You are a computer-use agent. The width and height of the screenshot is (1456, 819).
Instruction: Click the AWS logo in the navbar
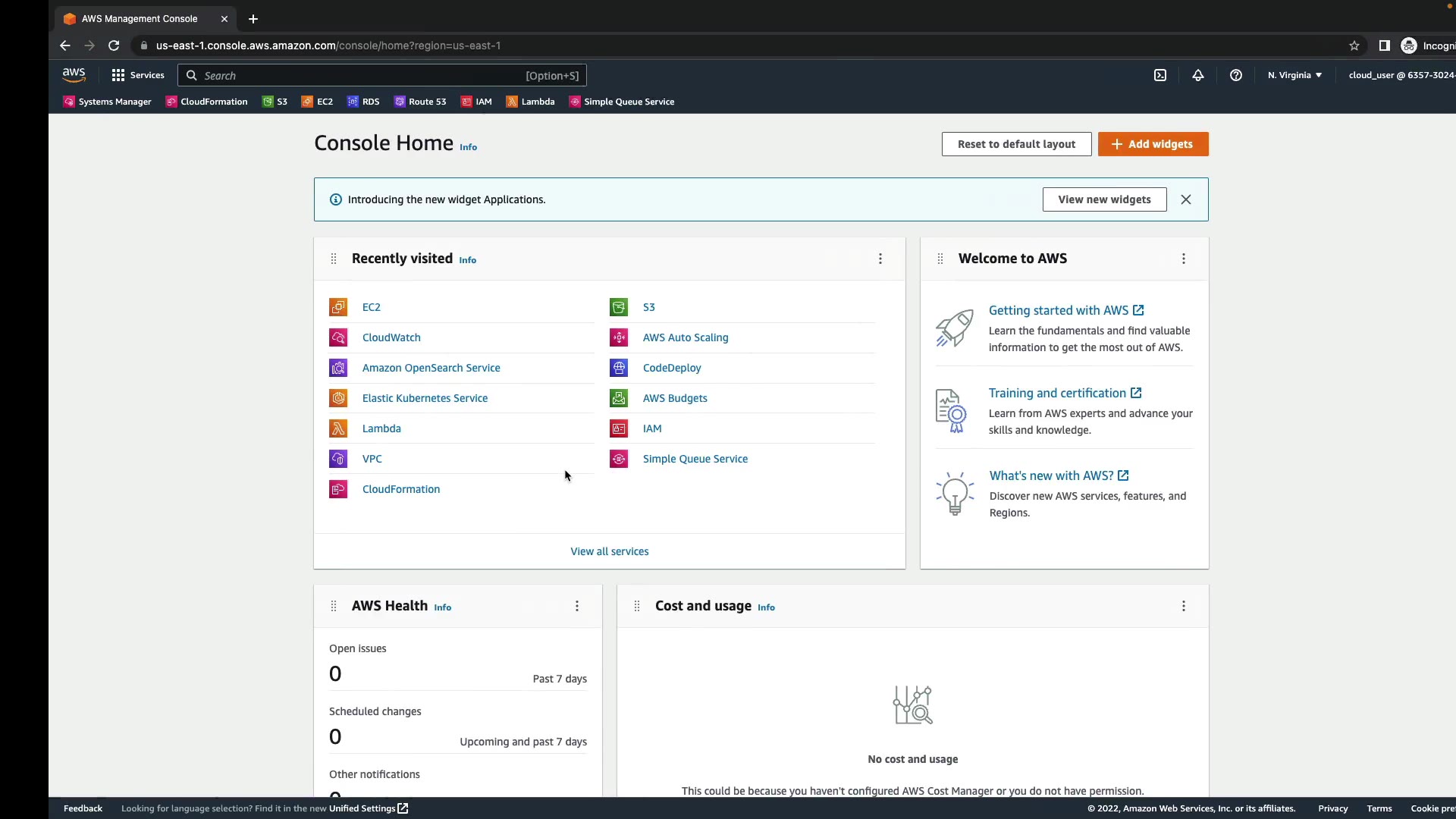[x=74, y=74]
